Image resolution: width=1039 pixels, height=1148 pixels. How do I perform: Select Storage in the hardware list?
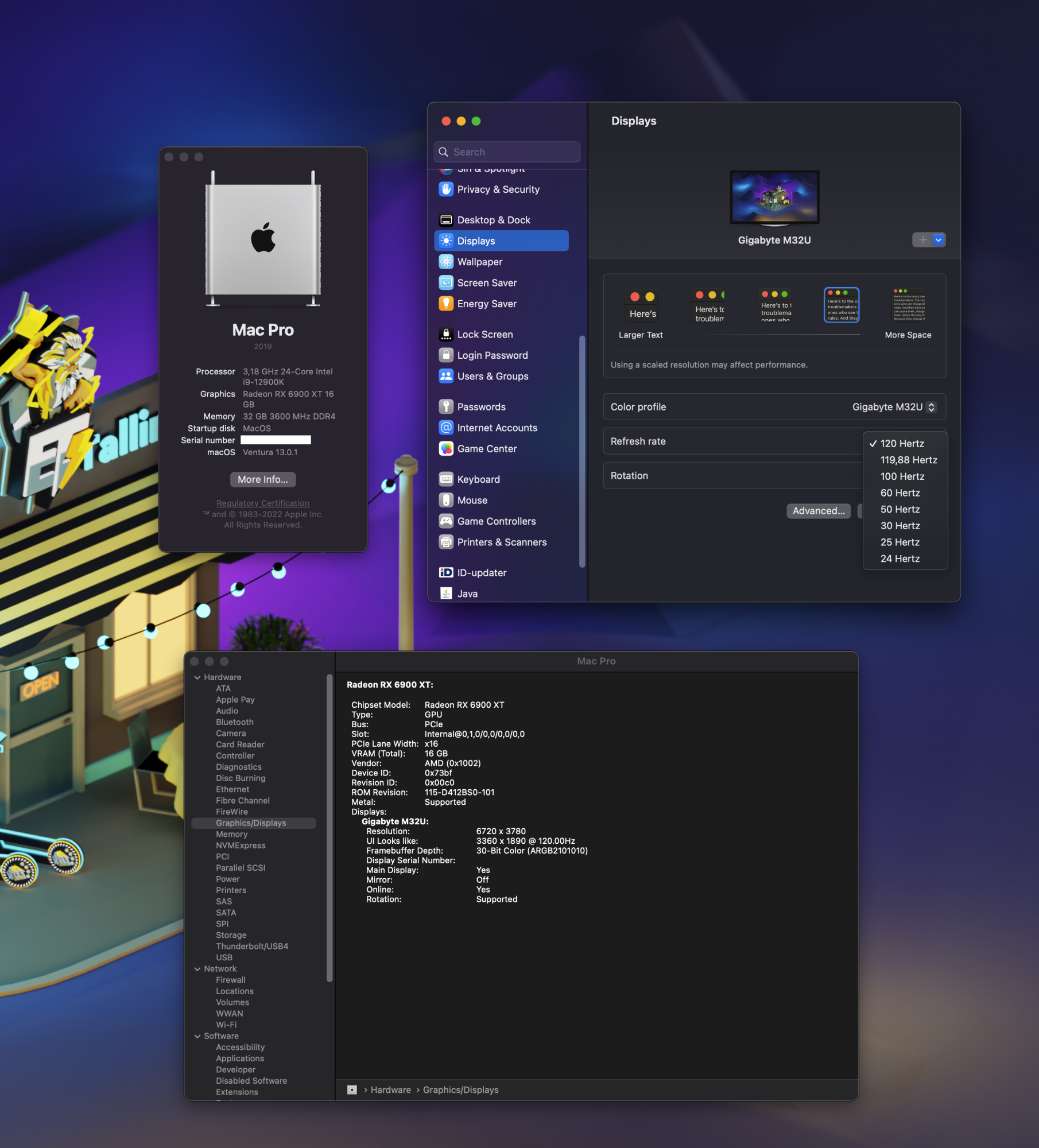point(231,935)
